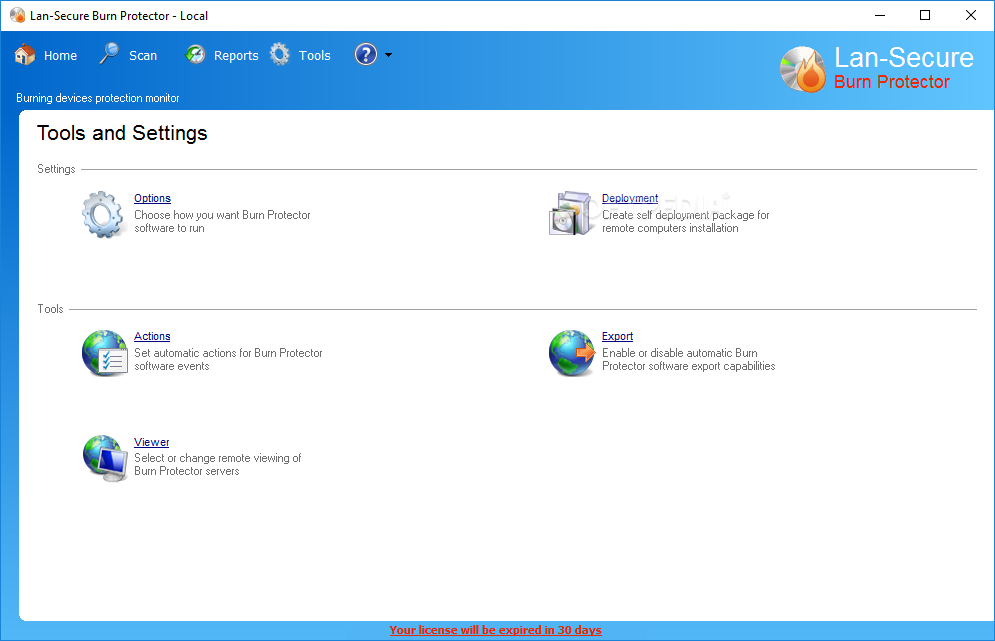Image resolution: width=995 pixels, height=641 pixels.
Task: Open the Home menu label
Action: [x=60, y=56]
